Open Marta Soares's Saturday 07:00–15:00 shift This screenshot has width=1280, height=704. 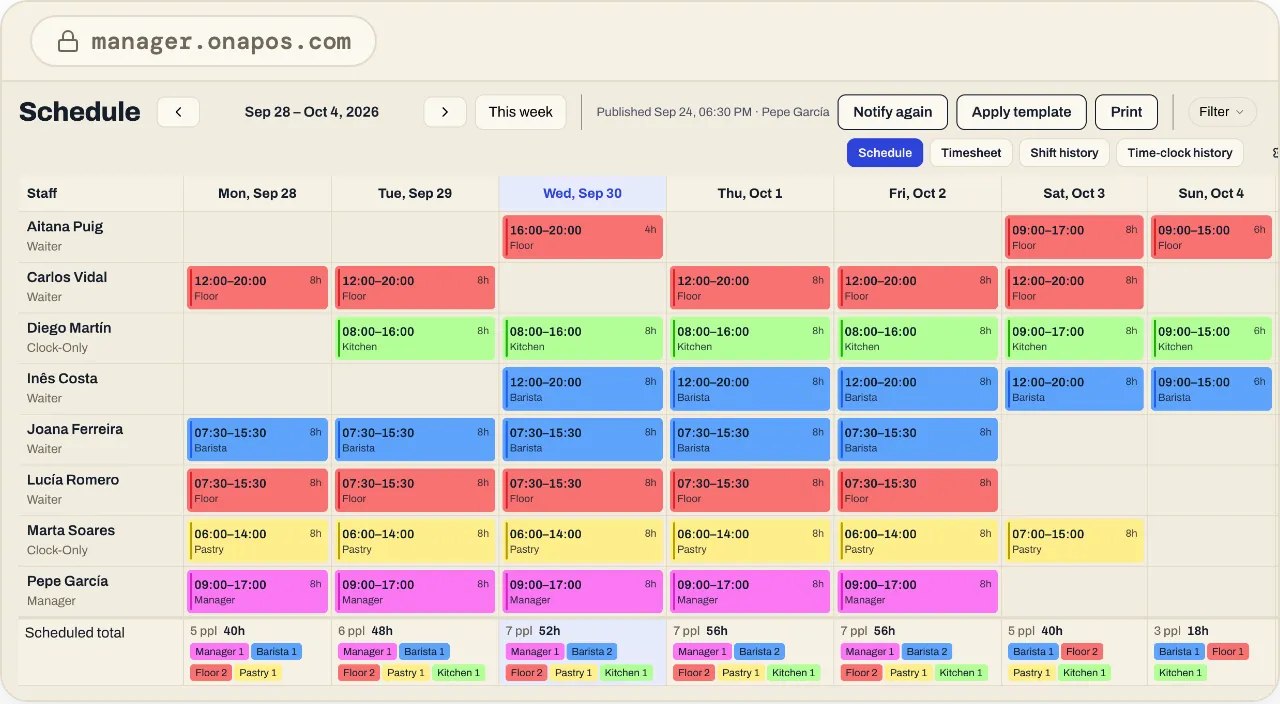[1074, 541]
